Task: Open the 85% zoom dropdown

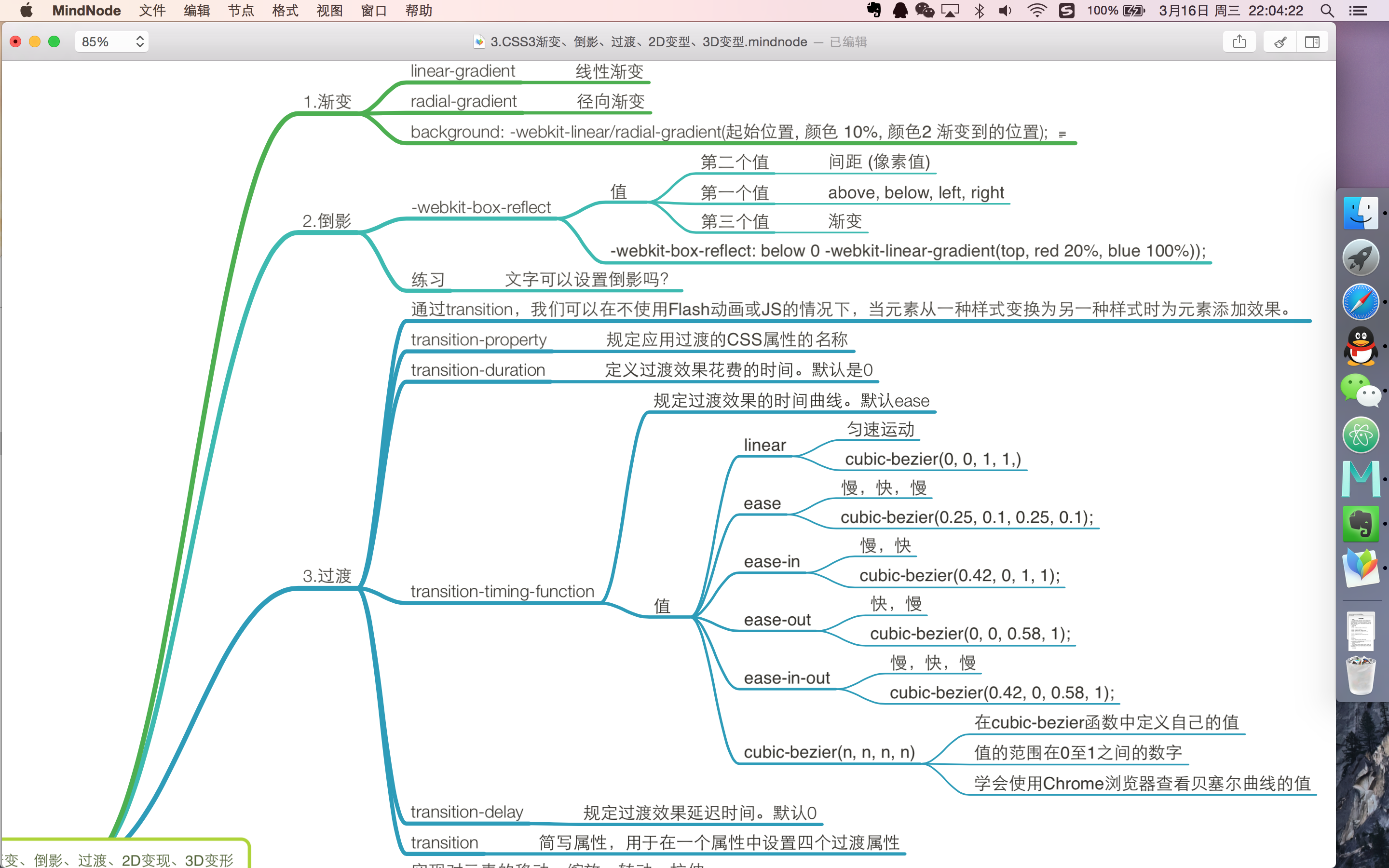Action: pyautogui.click(x=112, y=41)
